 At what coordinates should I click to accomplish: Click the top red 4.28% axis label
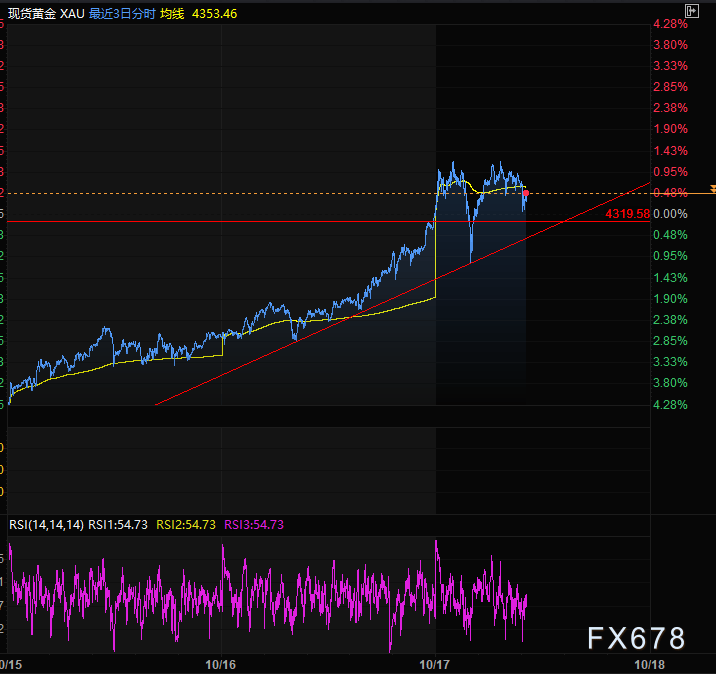(x=671, y=23)
